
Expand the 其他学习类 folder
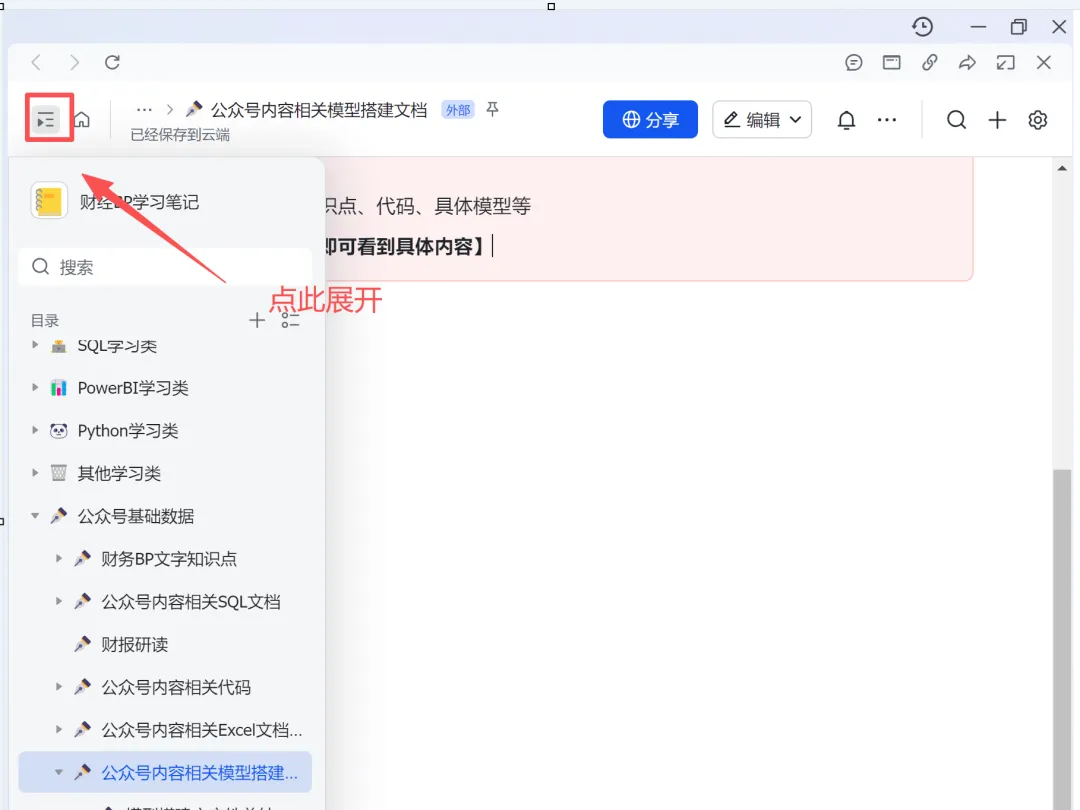tap(35, 473)
